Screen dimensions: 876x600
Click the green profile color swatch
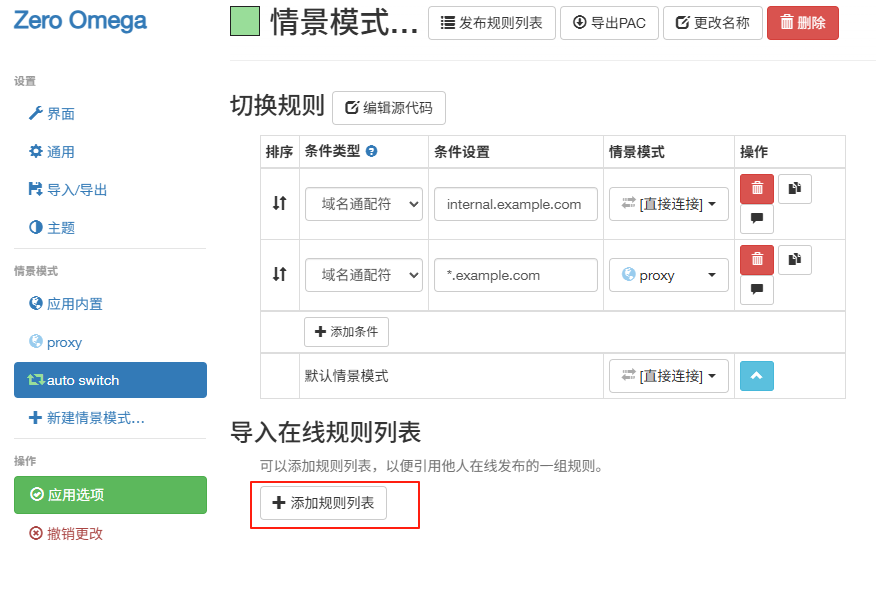pyautogui.click(x=245, y=22)
